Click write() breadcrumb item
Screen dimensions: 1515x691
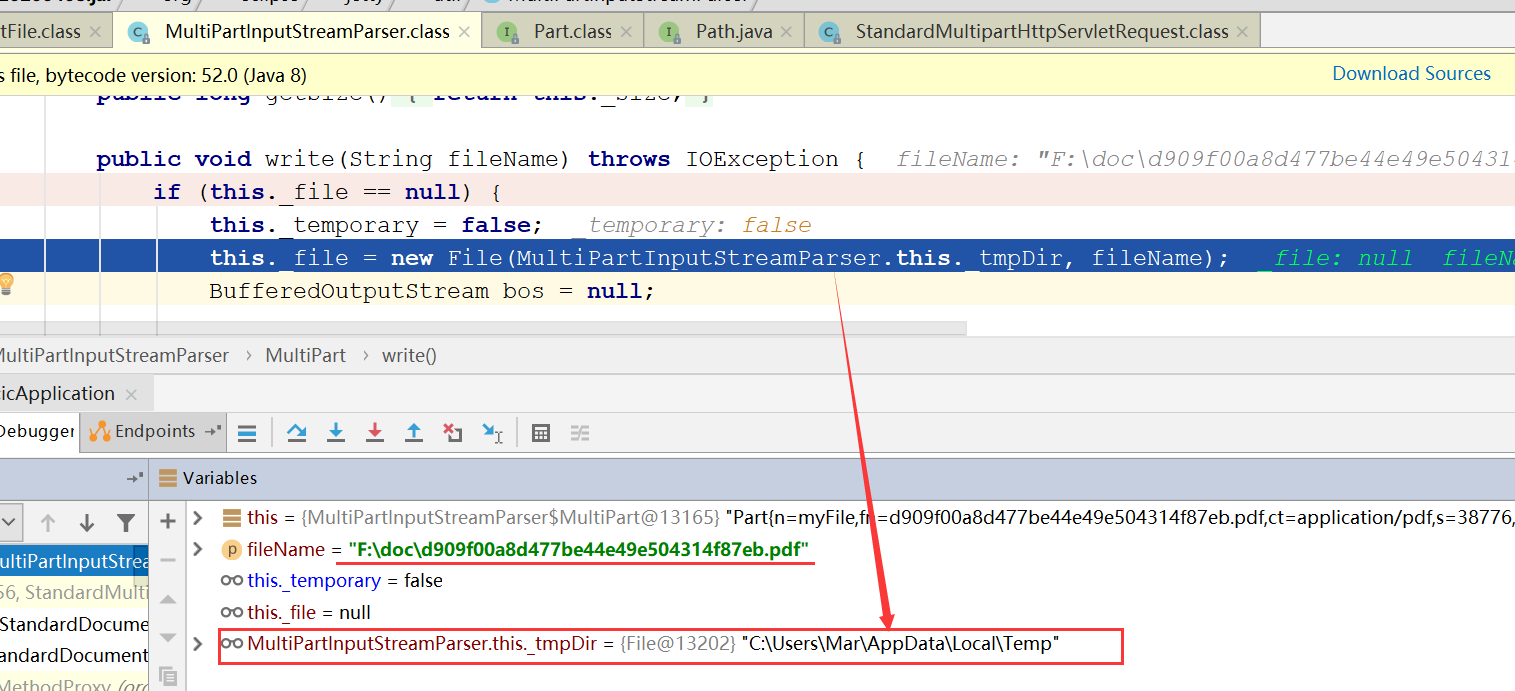point(409,355)
